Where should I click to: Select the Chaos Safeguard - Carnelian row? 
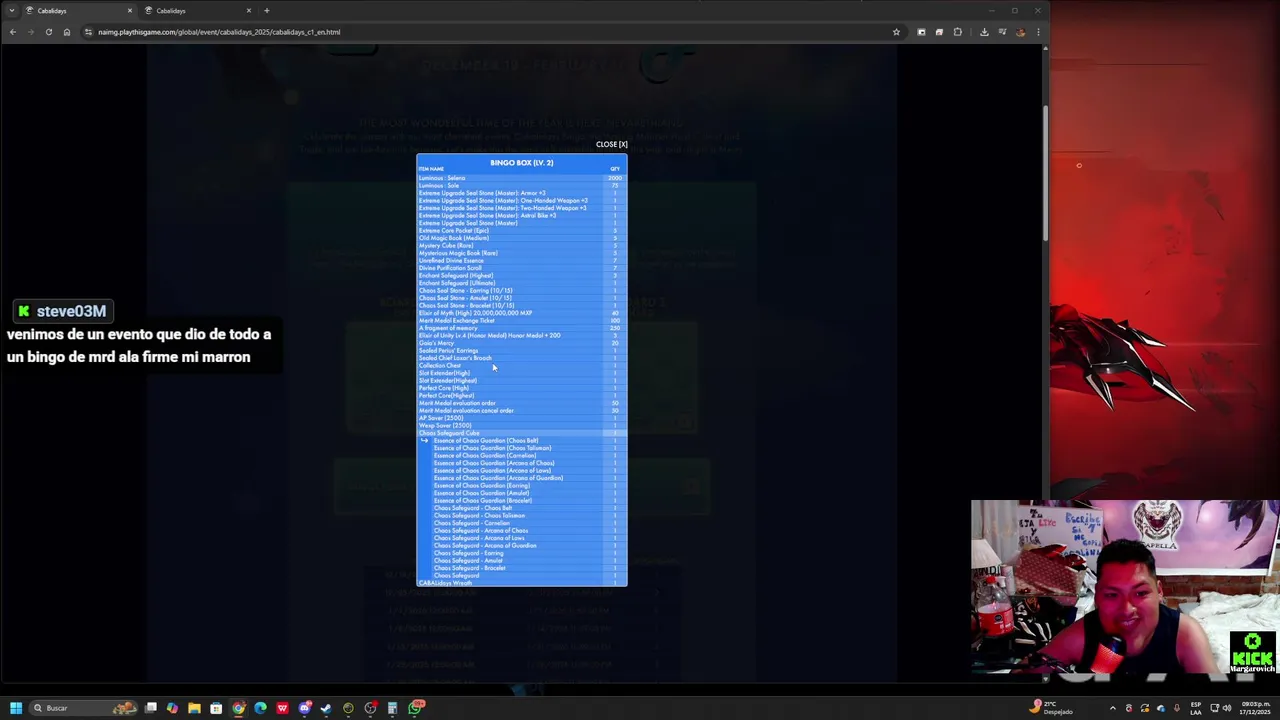coord(521,523)
